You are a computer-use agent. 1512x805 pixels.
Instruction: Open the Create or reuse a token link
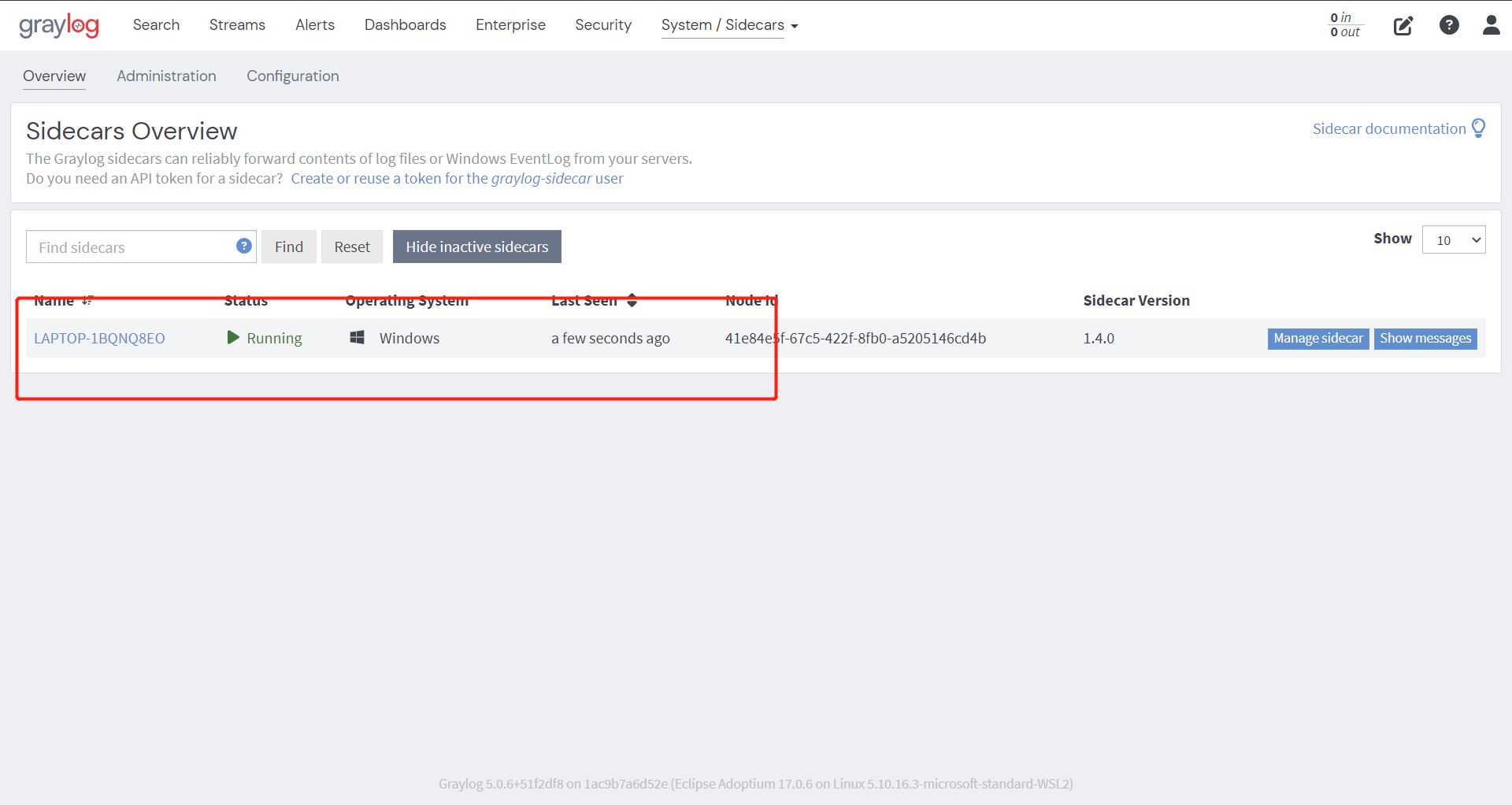(x=457, y=178)
